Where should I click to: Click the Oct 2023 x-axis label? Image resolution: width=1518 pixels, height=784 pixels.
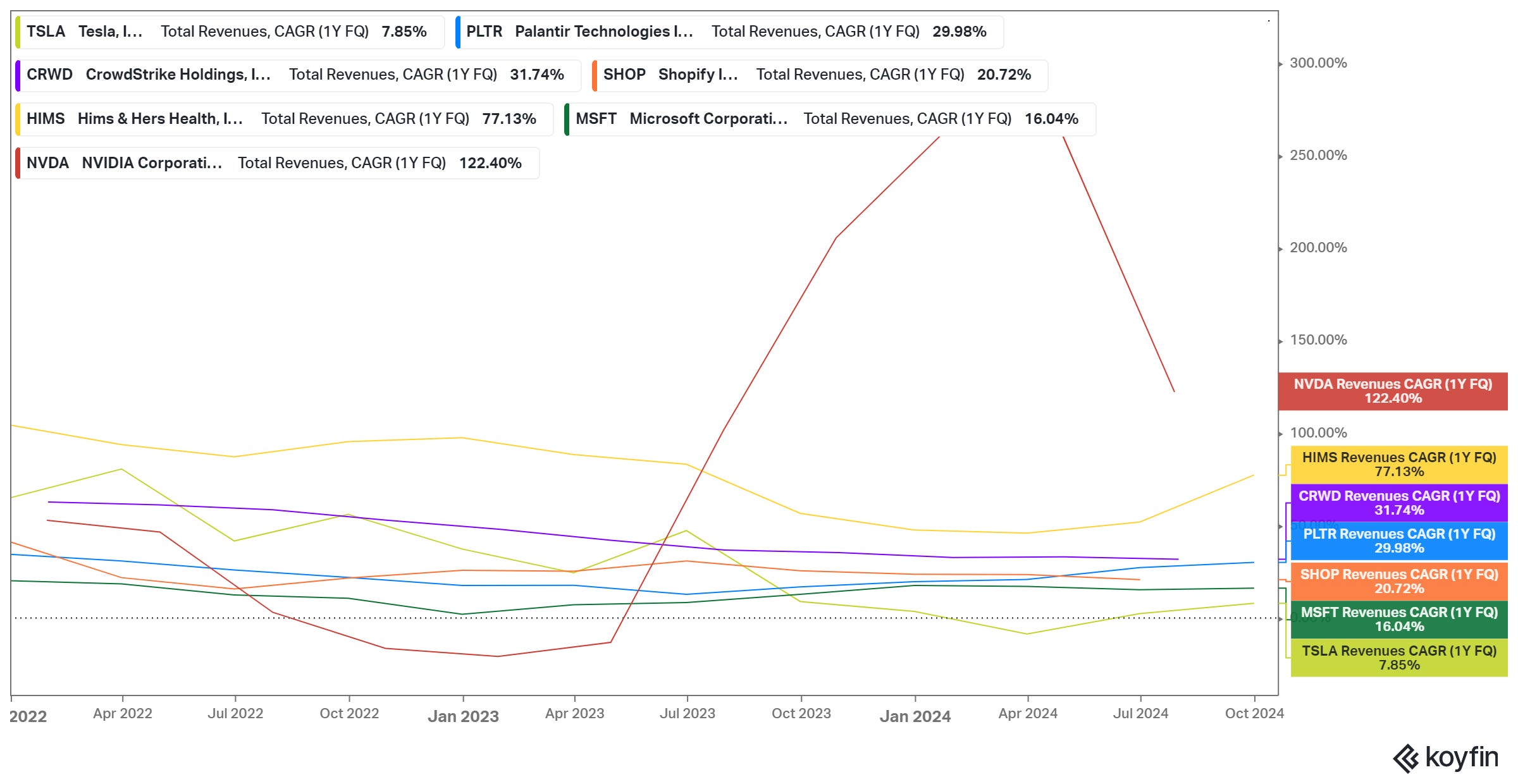801,714
